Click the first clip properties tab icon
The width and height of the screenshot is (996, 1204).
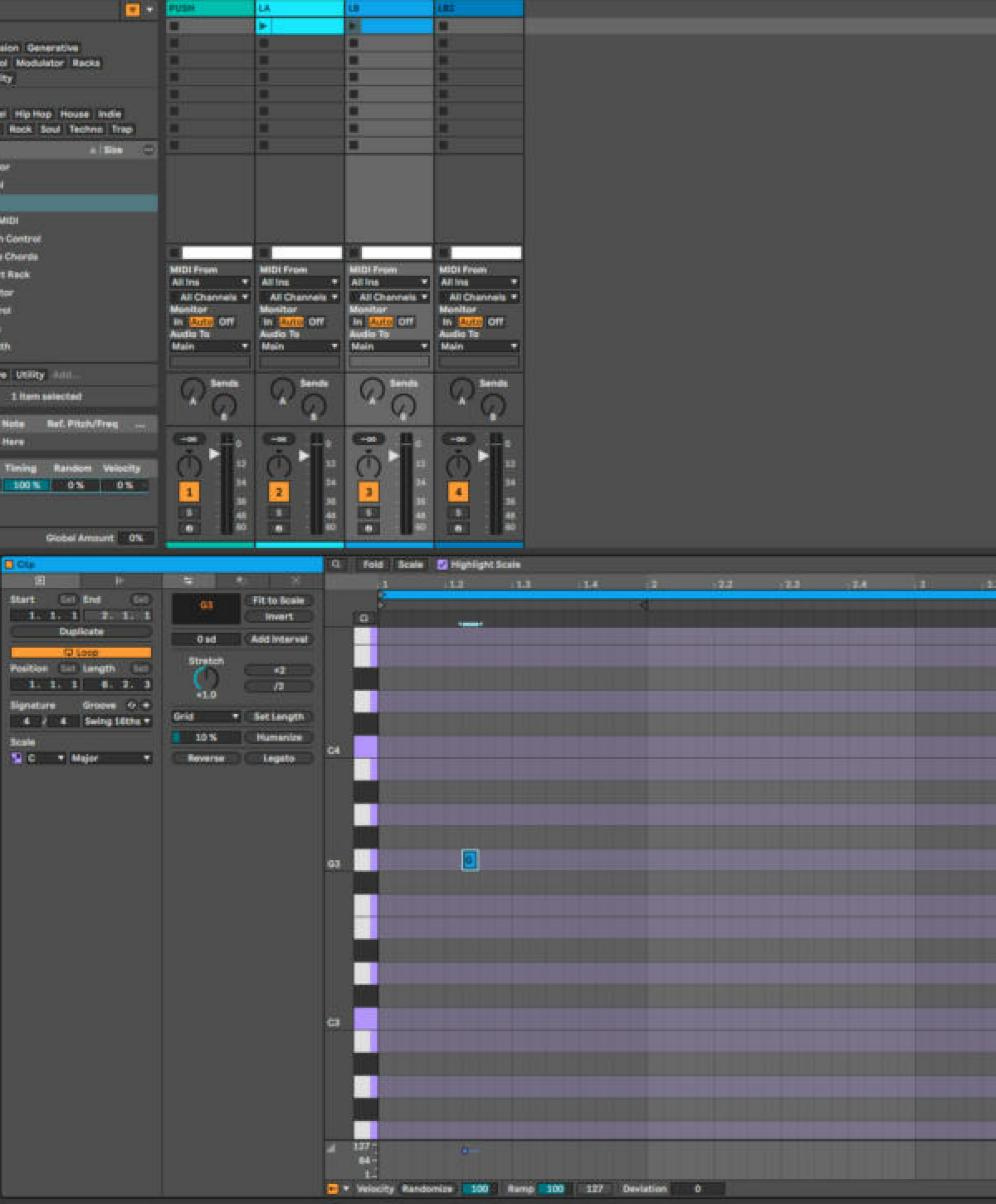41,580
